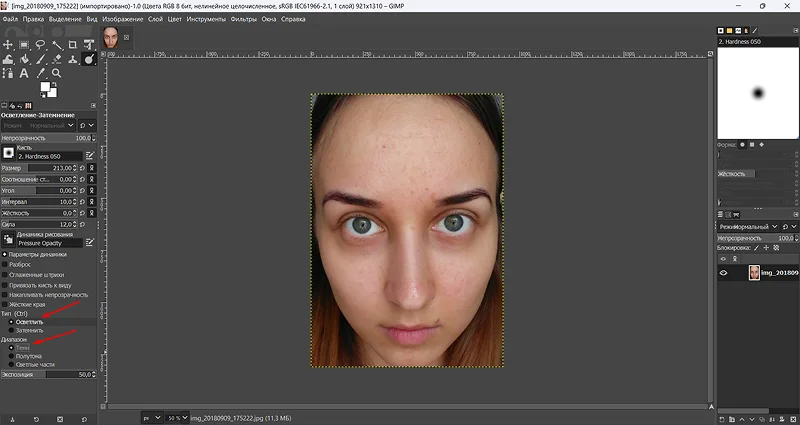Screen dimensions: 800x425
Task: Select the Rectangle Select tool
Action: (24, 45)
